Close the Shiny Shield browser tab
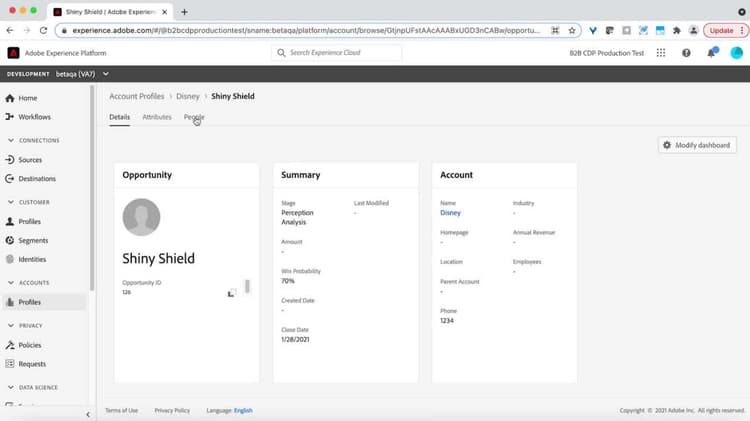Image resolution: width=750 pixels, height=421 pixels. (165, 12)
